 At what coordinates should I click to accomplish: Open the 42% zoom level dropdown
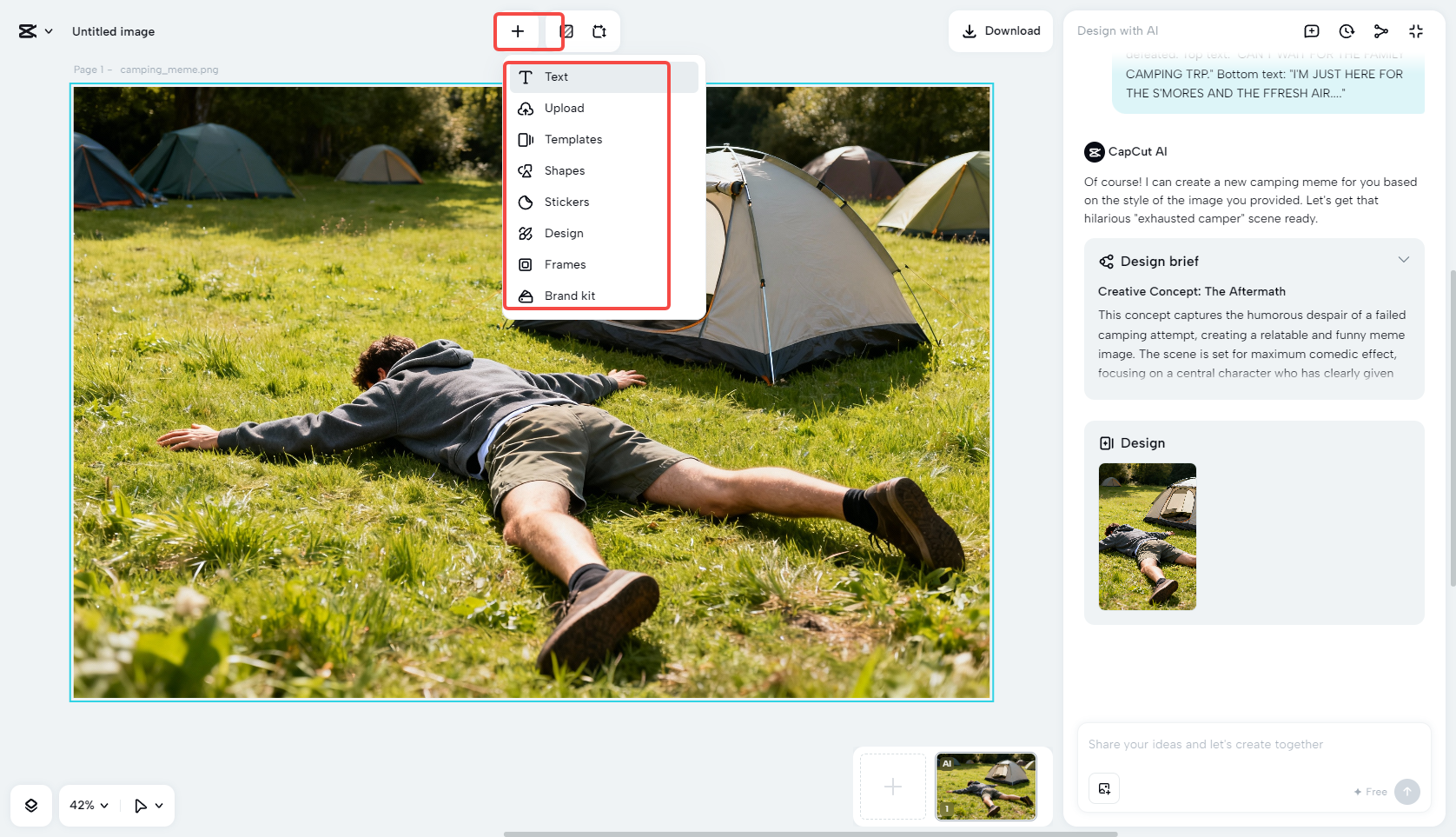[x=87, y=805]
